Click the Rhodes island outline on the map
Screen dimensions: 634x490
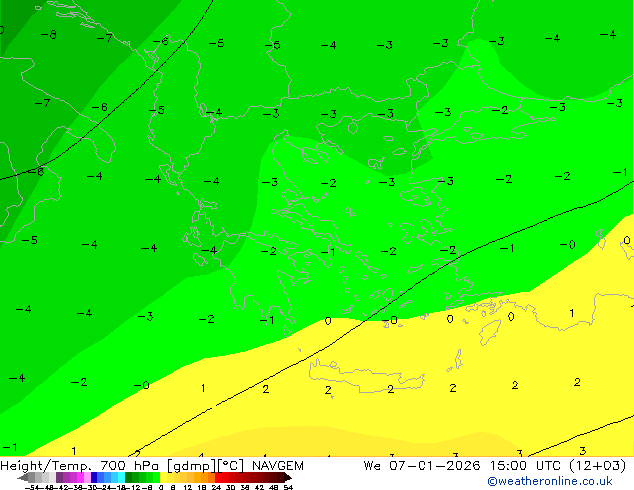pos(490,332)
